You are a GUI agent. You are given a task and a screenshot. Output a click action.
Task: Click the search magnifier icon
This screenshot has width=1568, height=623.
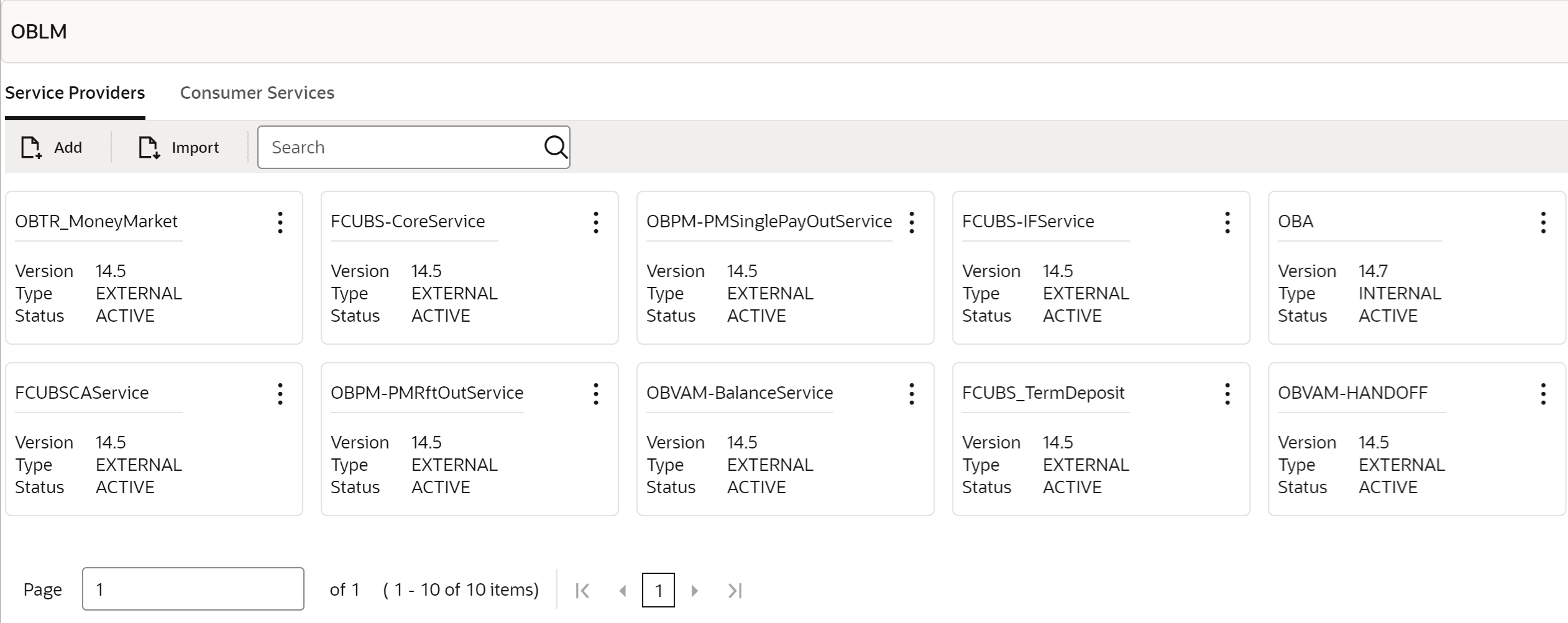click(x=555, y=147)
